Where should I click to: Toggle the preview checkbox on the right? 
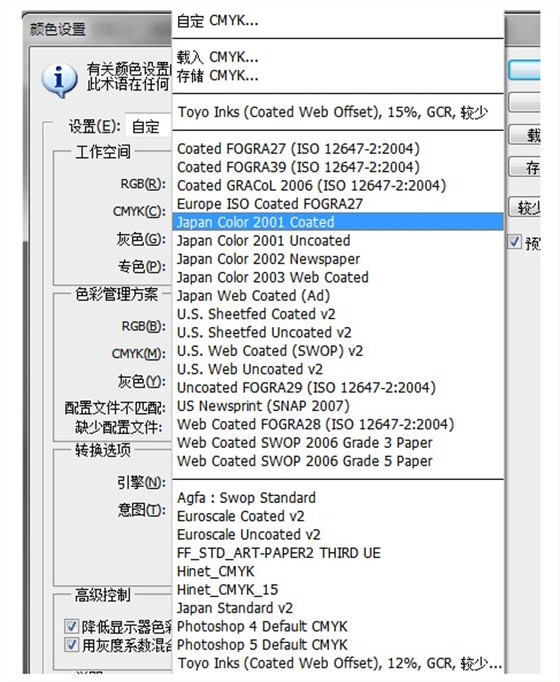[514, 241]
